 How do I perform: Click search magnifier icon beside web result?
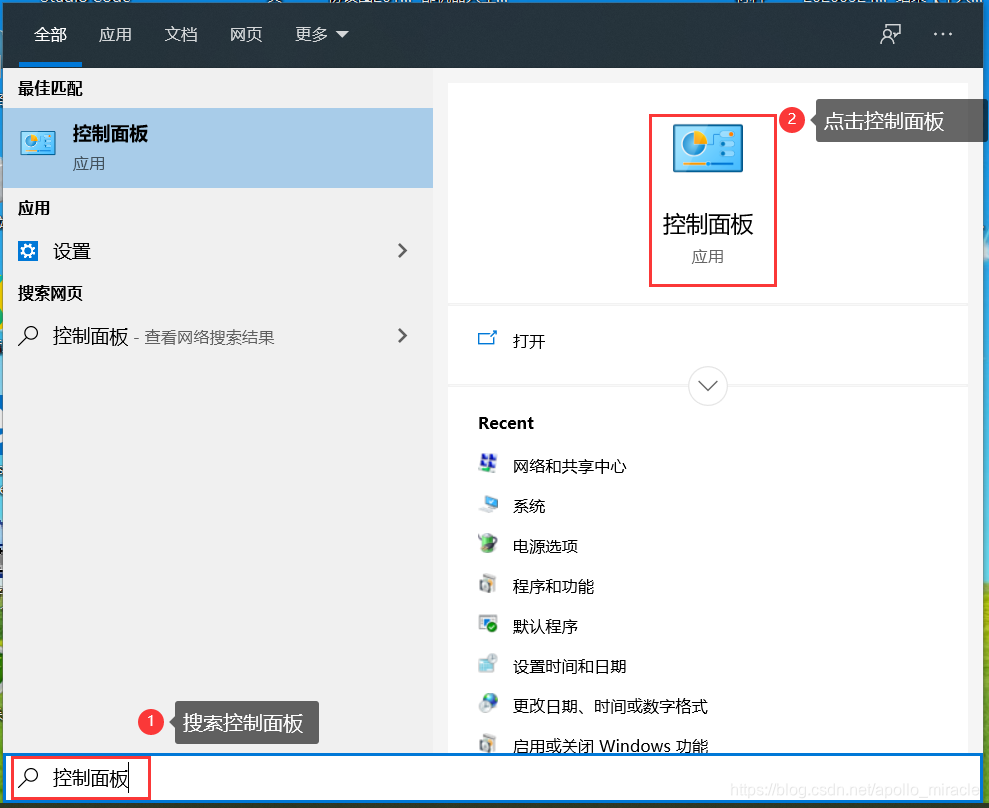[x=28, y=336]
